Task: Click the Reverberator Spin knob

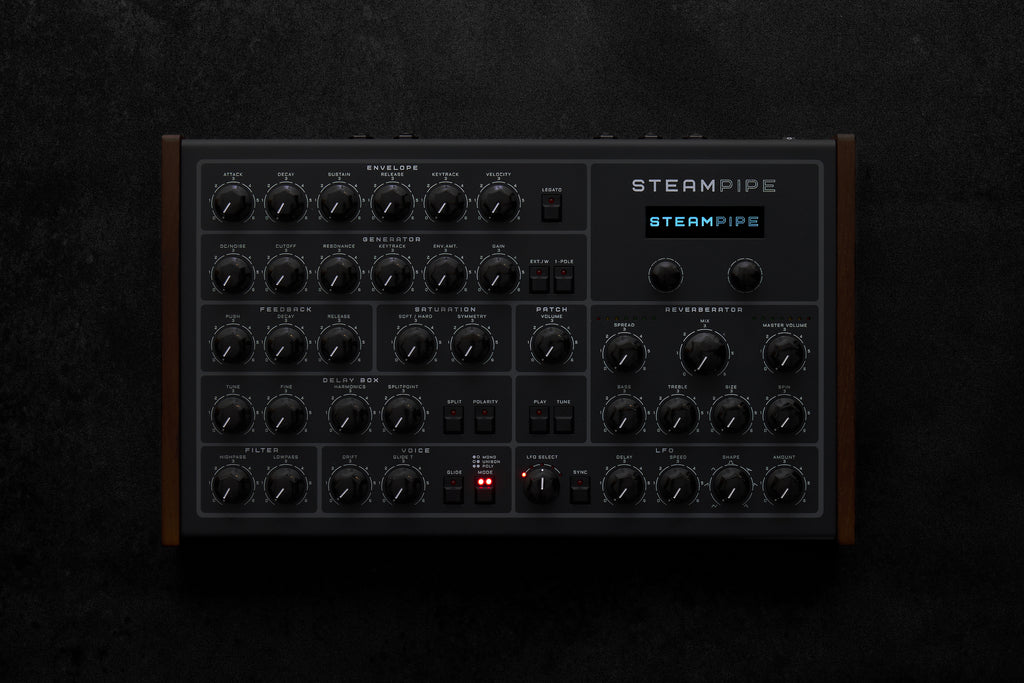Action: point(784,415)
